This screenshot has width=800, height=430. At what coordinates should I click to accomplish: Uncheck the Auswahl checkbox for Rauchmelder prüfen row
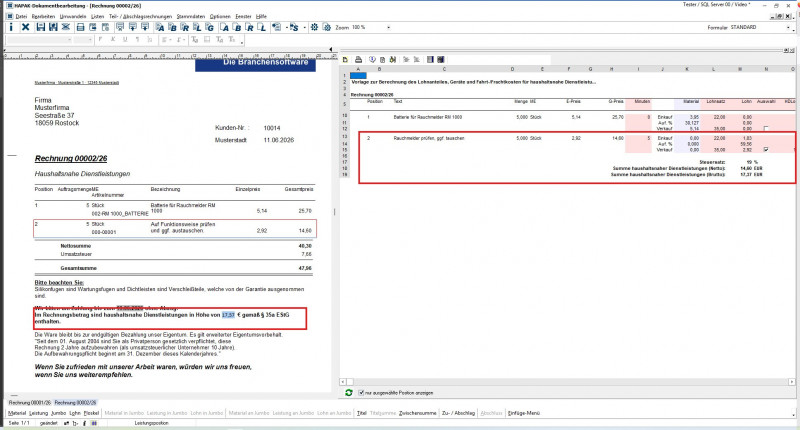point(766,149)
